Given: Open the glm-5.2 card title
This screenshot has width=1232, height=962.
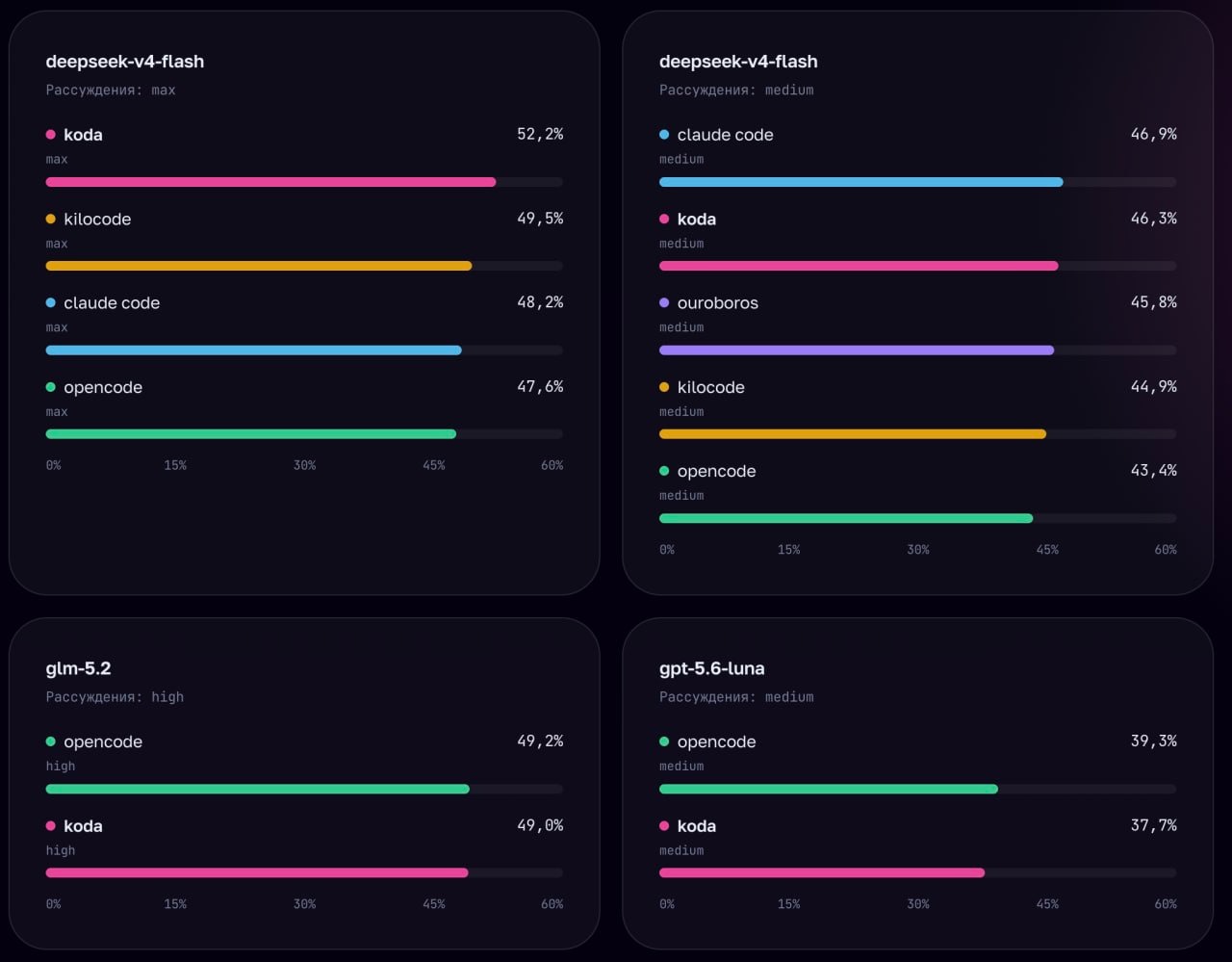Looking at the screenshot, I should [x=78, y=668].
